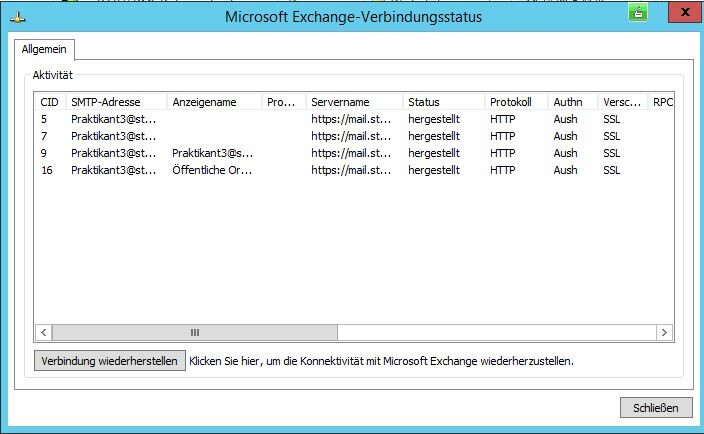Click the green icon beside the close button
704x434 pixels.
(638, 13)
